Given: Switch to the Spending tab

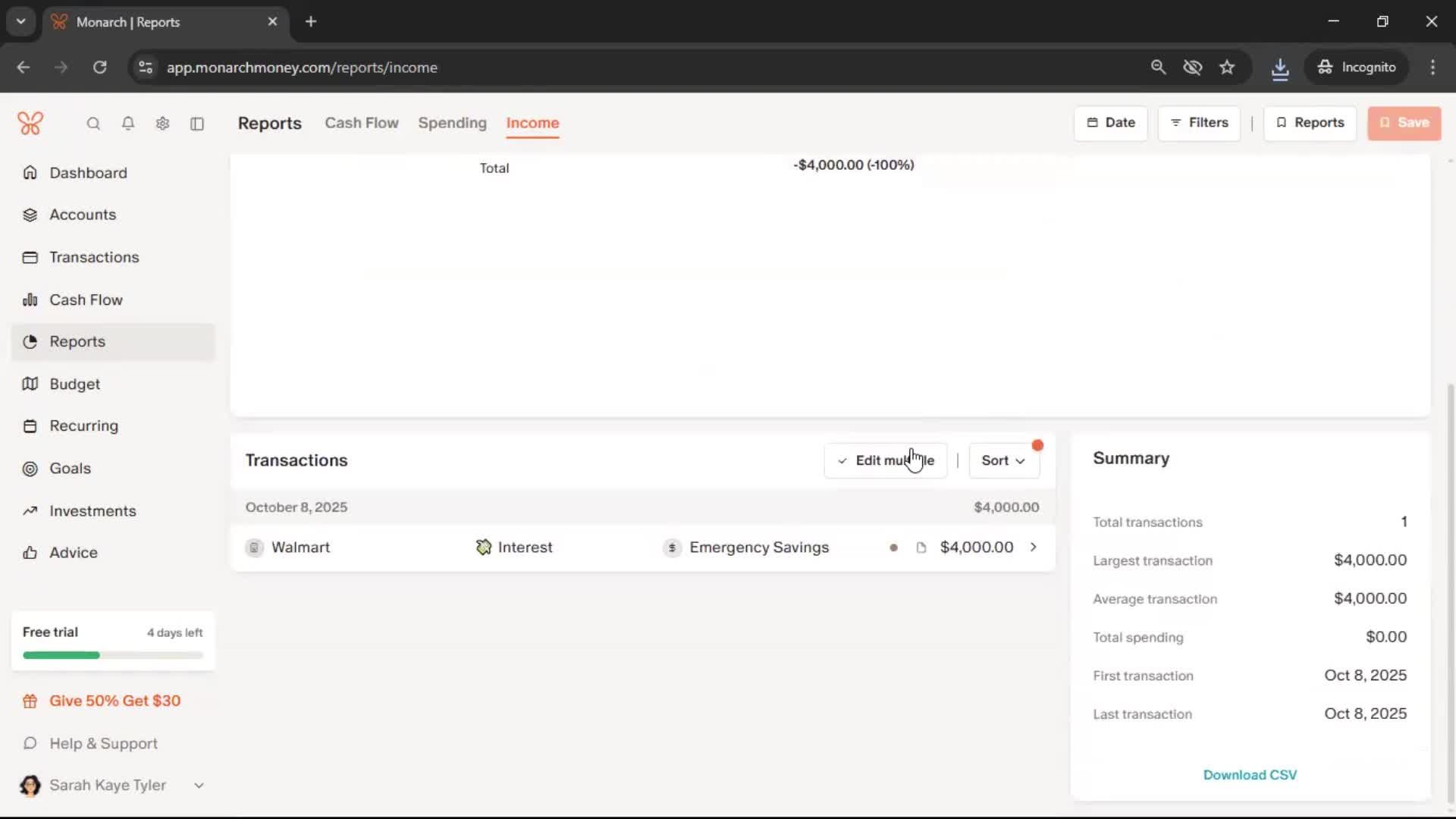Looking at the screenshot, I should tap(452, 123).
